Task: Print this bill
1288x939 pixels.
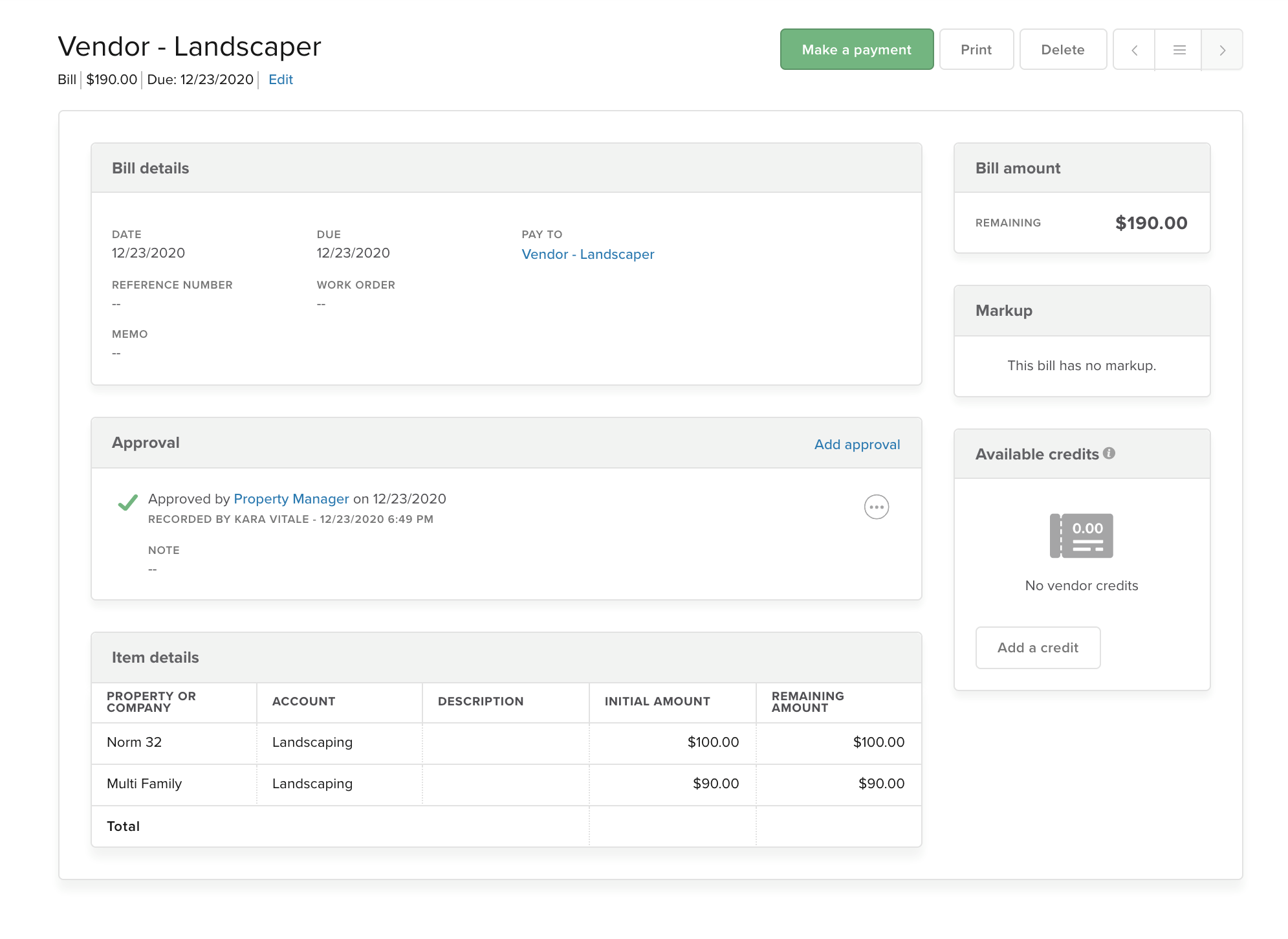Action: click(976, 49)
